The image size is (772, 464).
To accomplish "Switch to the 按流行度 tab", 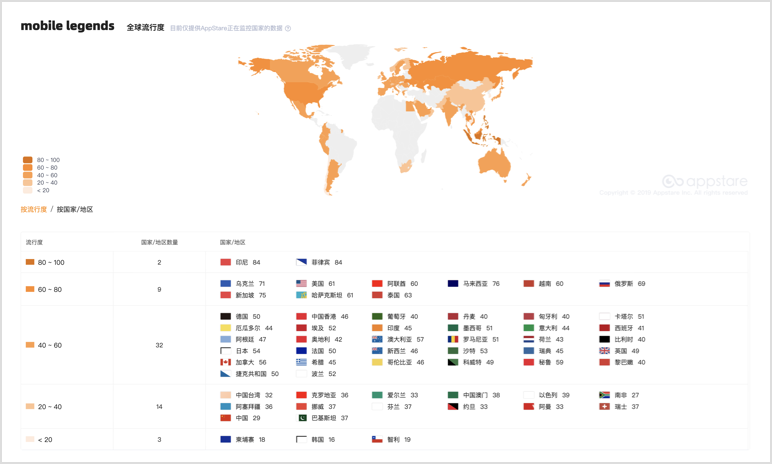I will (33, 209).
